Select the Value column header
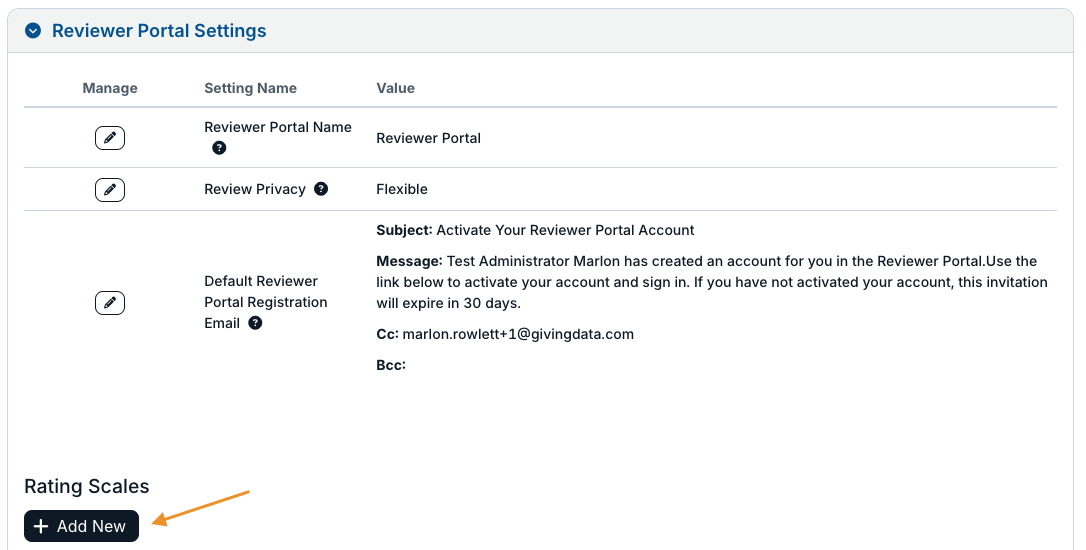This screenshot has height=550, width=1086. tap(395, 88)
